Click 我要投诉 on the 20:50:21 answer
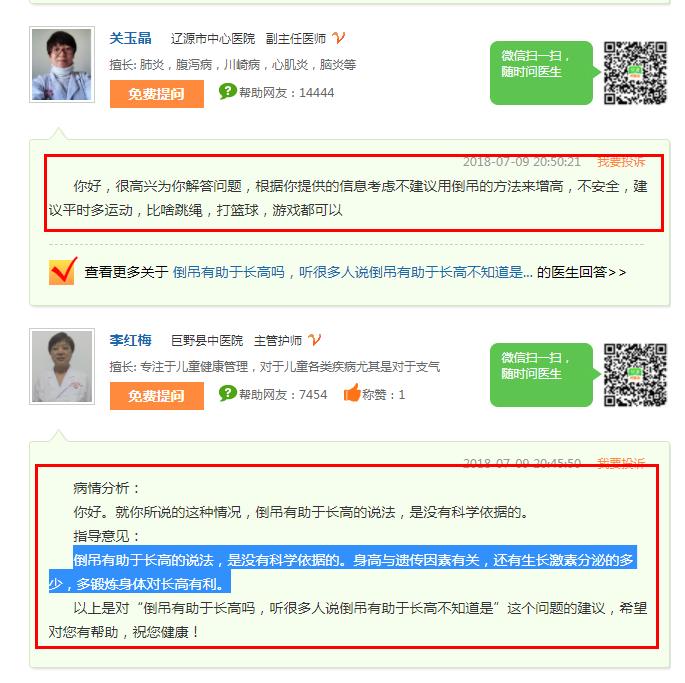This screenshot has width=685, height=683. click(x=621, y=162)
